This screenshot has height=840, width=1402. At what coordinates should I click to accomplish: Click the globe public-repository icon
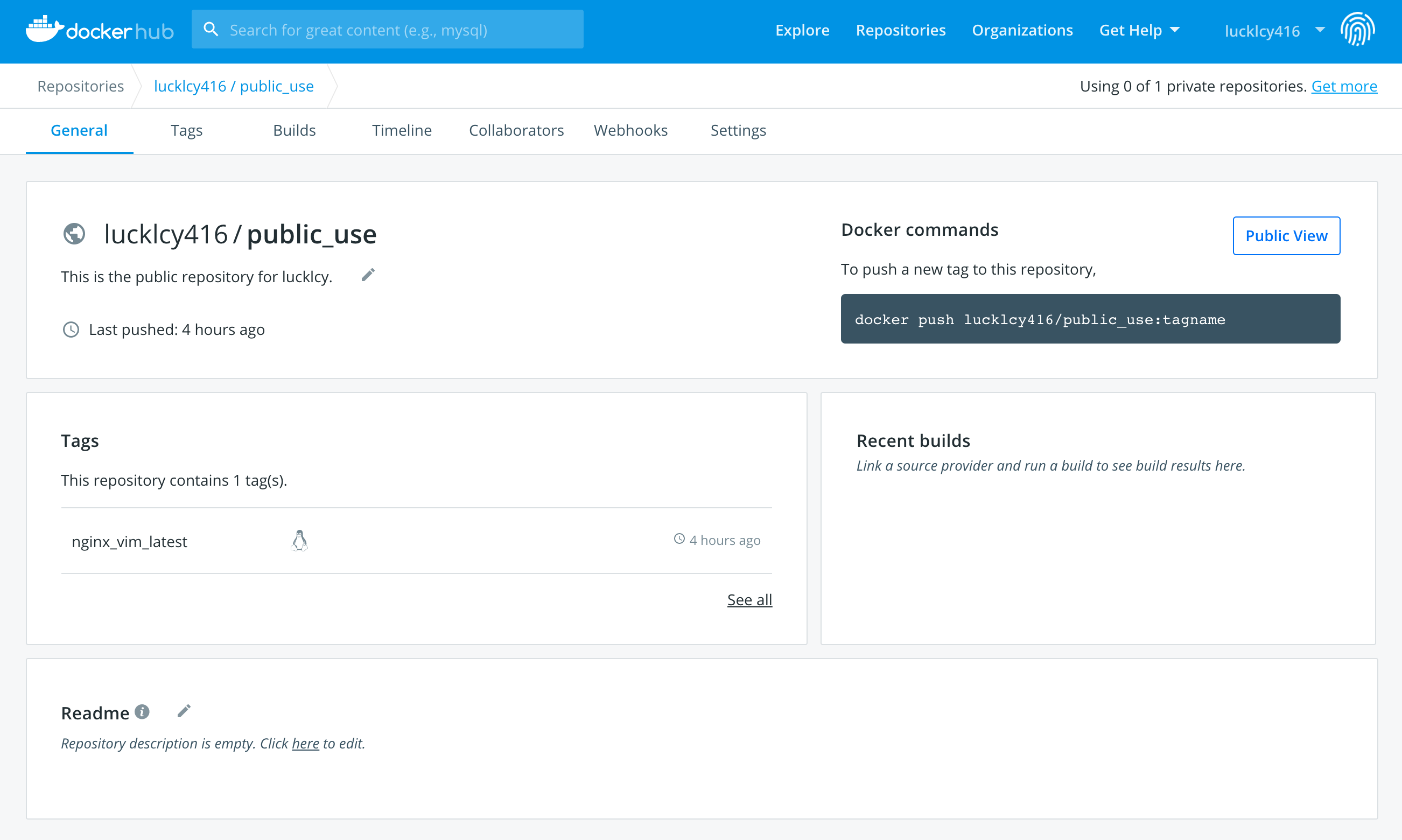(x=74, y=234)
